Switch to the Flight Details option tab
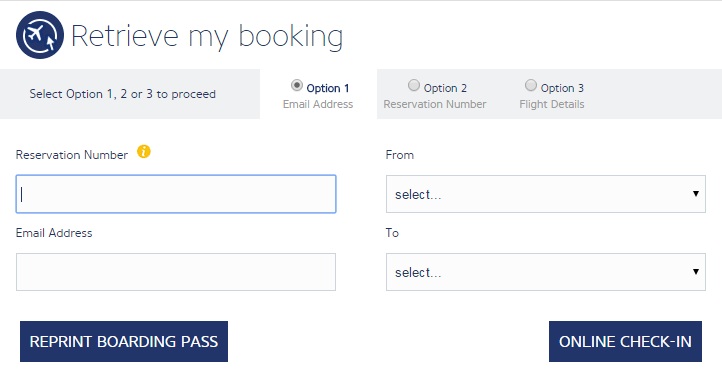Image resolution: width=722 pixels, height=371 pixels. point(552,94)
